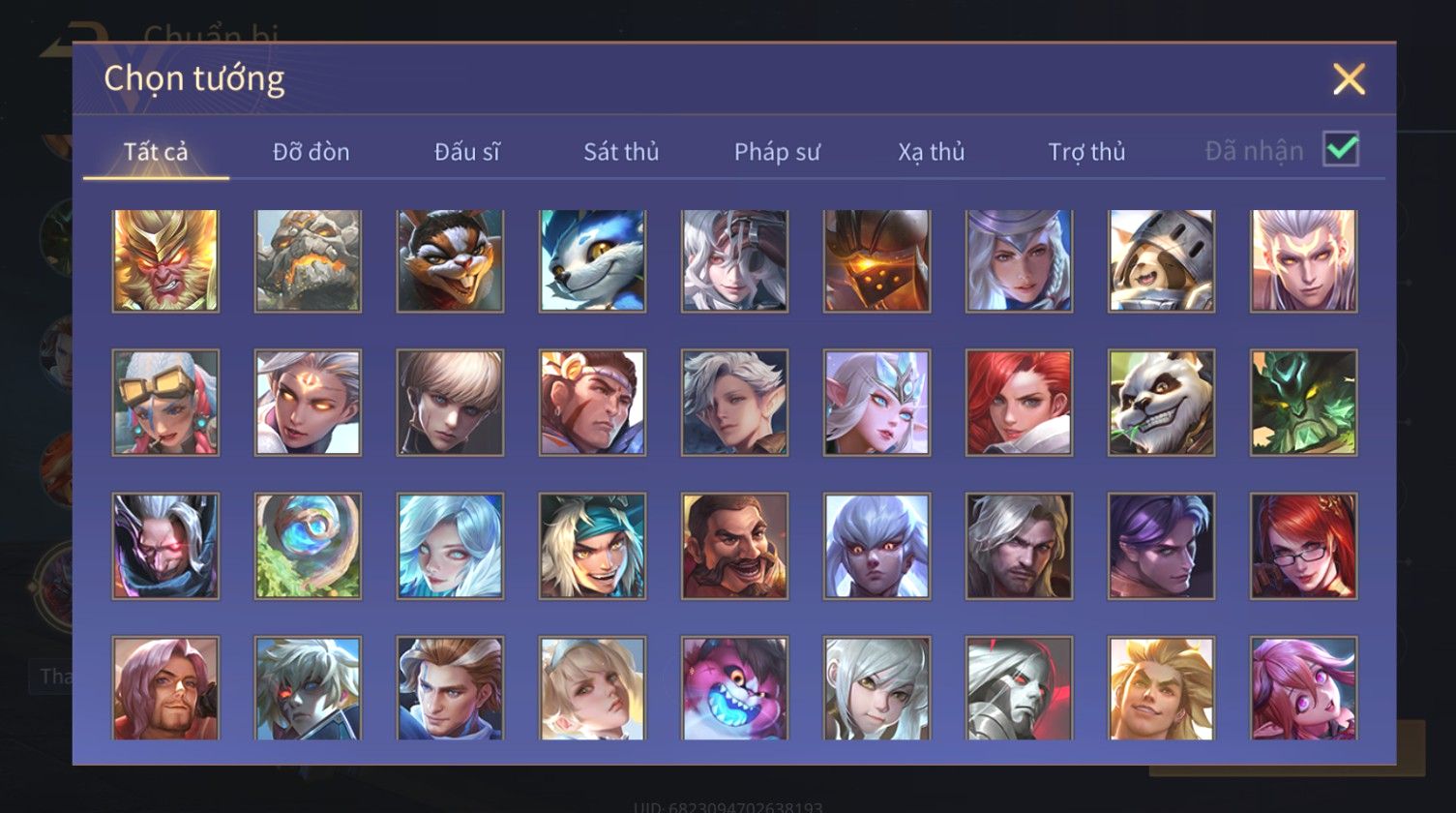Pick the red-haired woman with glasses portrait

[1303, 546]
